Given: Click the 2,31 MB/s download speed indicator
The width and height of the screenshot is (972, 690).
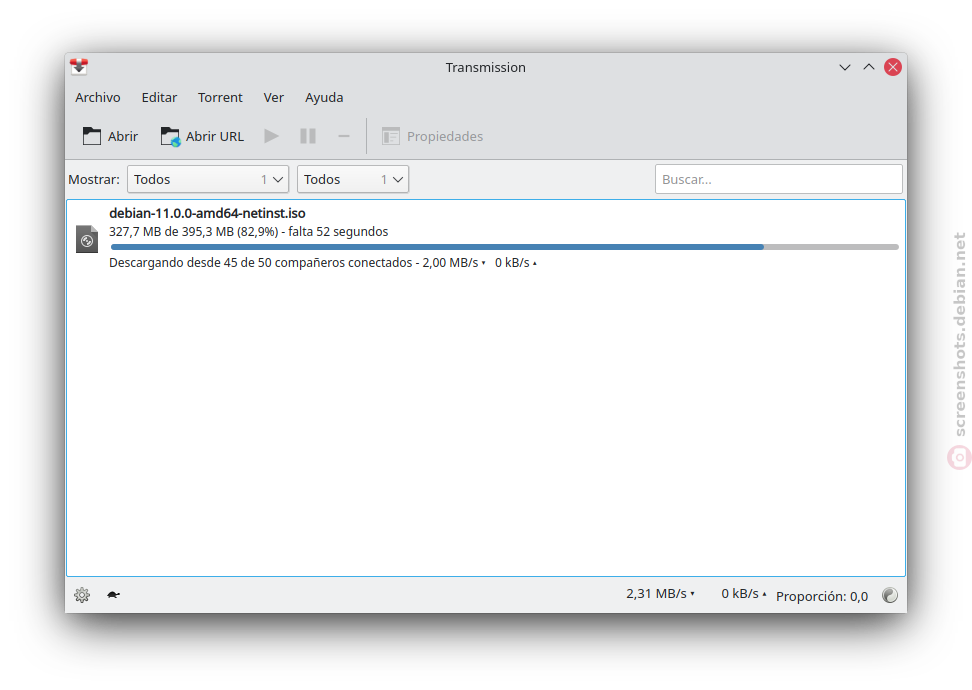Looking at the screenshot, I should 660,594.
